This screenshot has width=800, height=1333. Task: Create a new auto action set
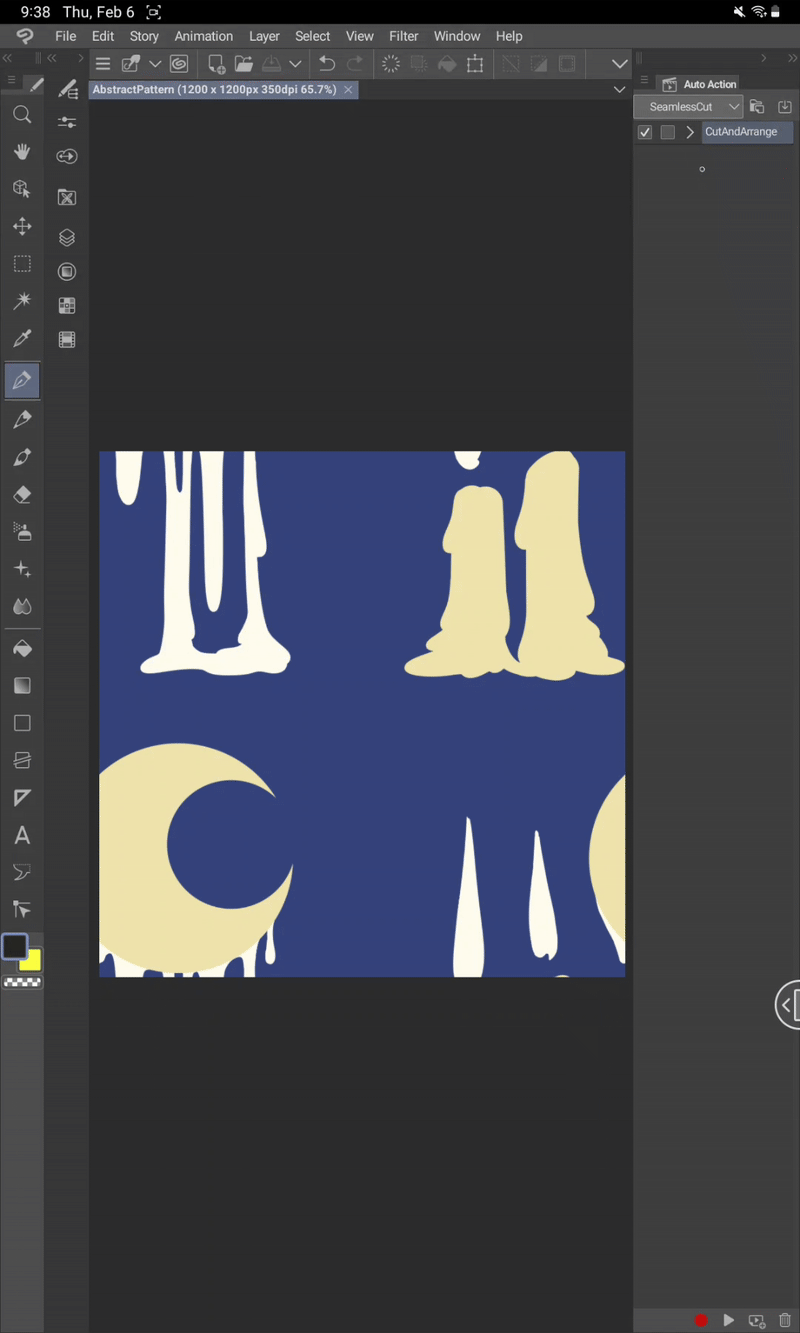(x=757, y=107)
